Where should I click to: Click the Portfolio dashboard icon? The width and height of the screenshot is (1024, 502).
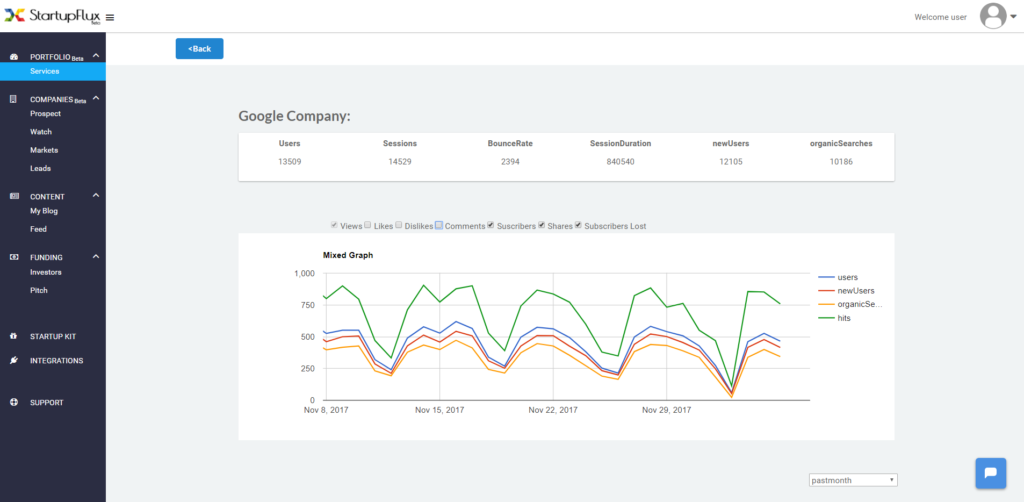(14, 57)
